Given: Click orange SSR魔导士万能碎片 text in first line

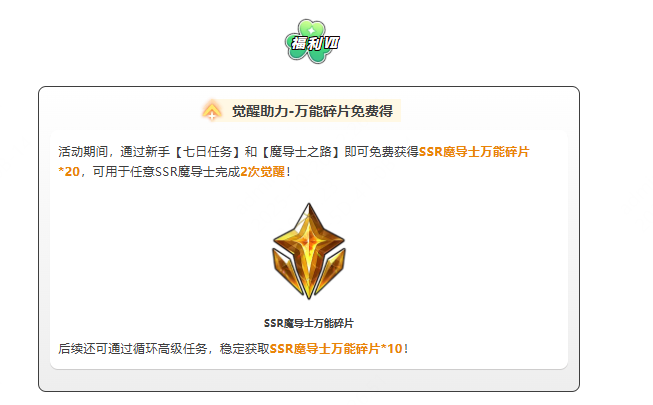Looking at the screenshot, I should point(474,152).
